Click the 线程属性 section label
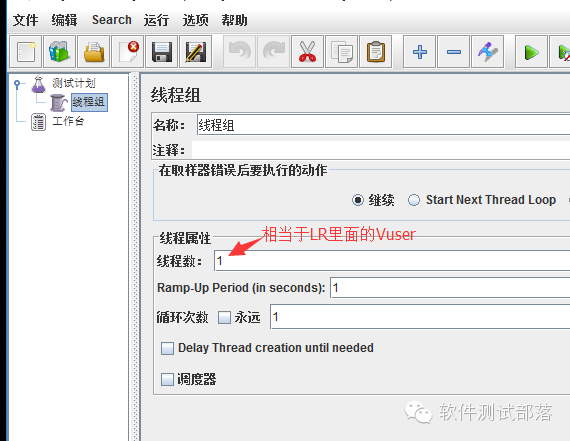 185,238
